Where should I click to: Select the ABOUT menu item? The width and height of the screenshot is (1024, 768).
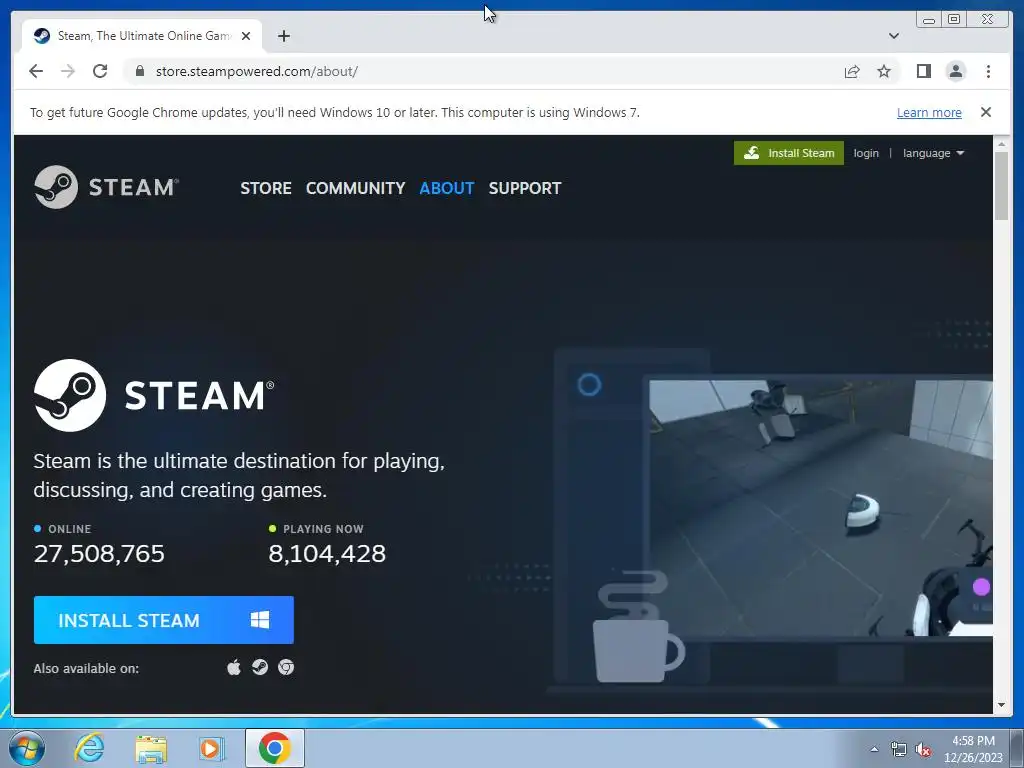point(447,188)
